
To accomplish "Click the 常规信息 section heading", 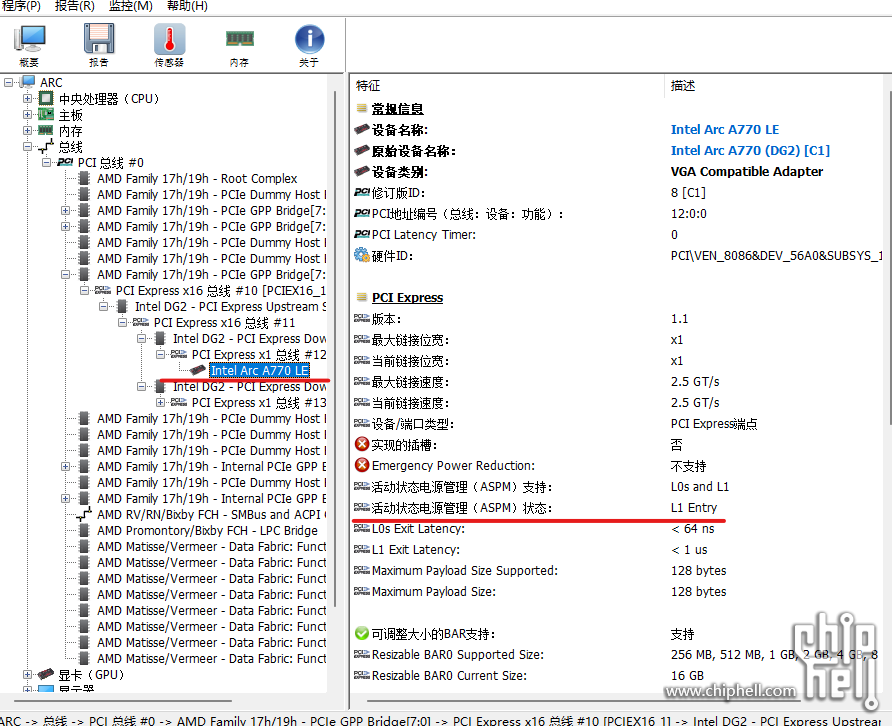I will [397, 109].
